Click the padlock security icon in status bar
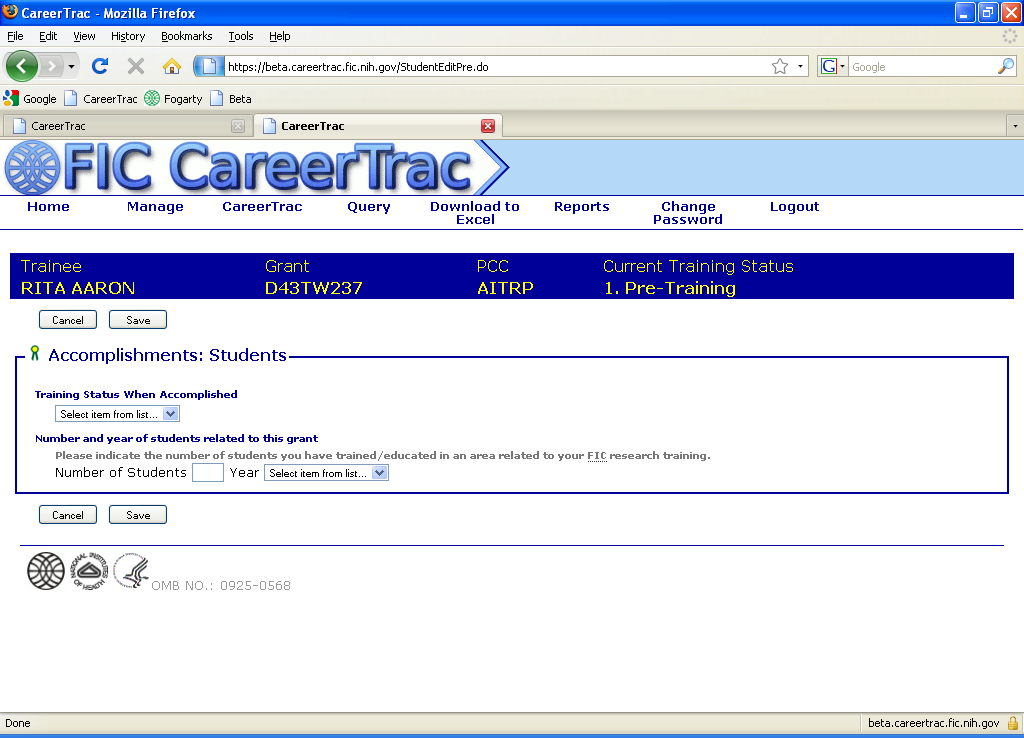The width and height of the screenshot is (1024, 738). (1013, 723)
